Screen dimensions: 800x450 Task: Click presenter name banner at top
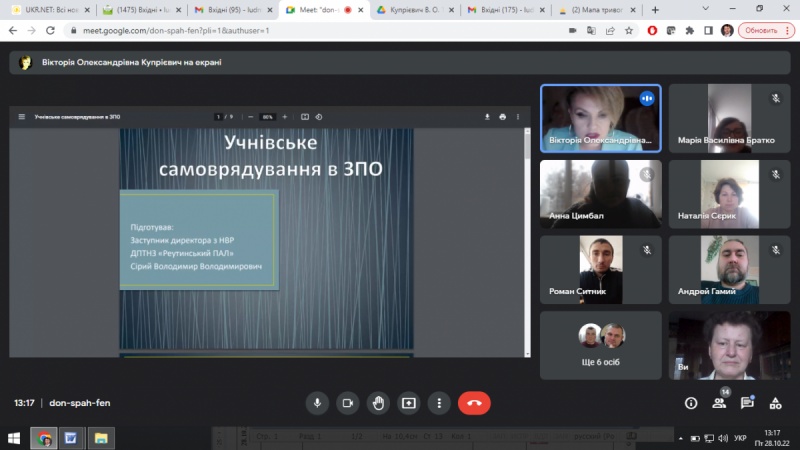click(x=399, y=62)
